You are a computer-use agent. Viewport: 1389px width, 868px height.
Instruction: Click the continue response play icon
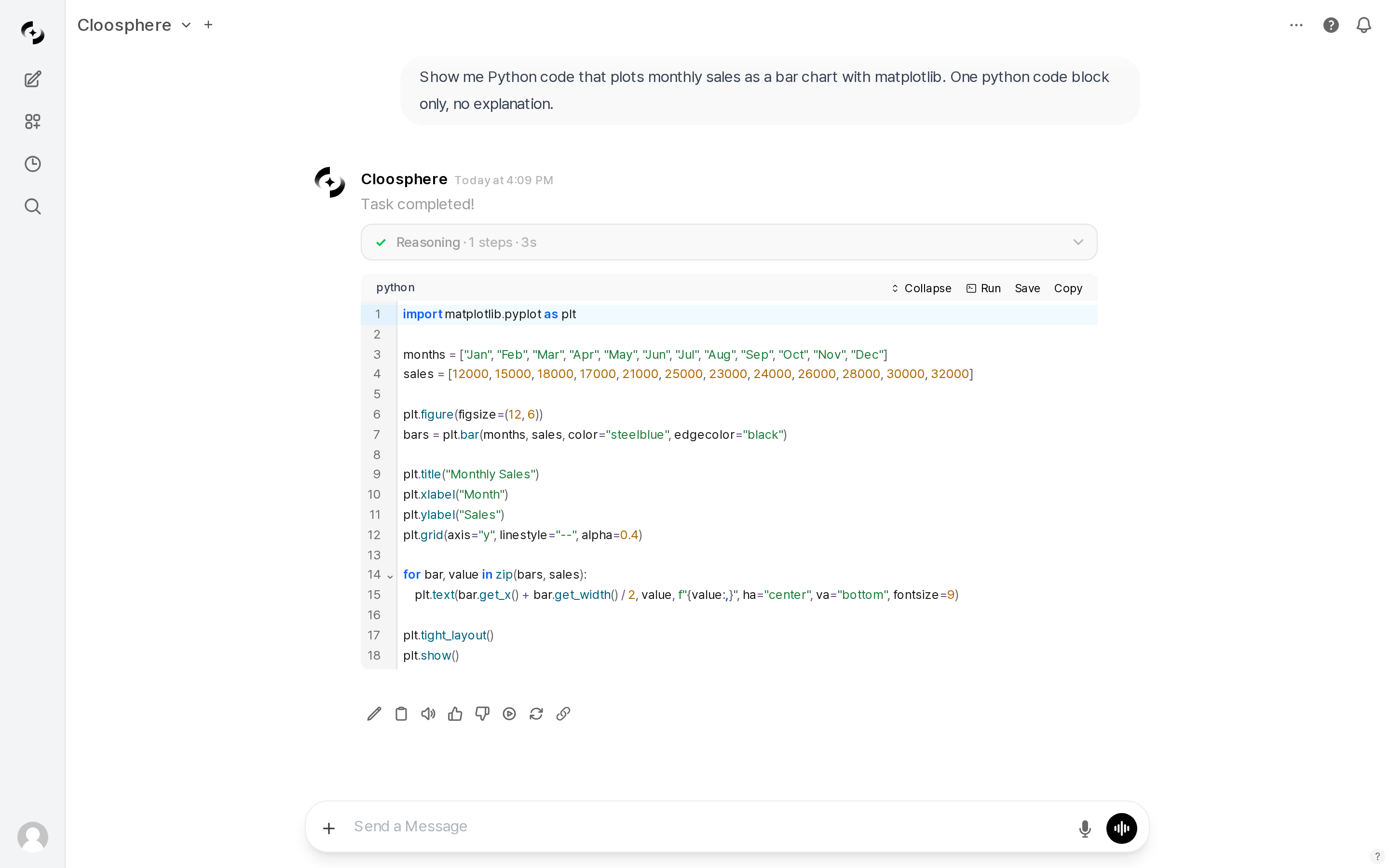pos(509,714)
